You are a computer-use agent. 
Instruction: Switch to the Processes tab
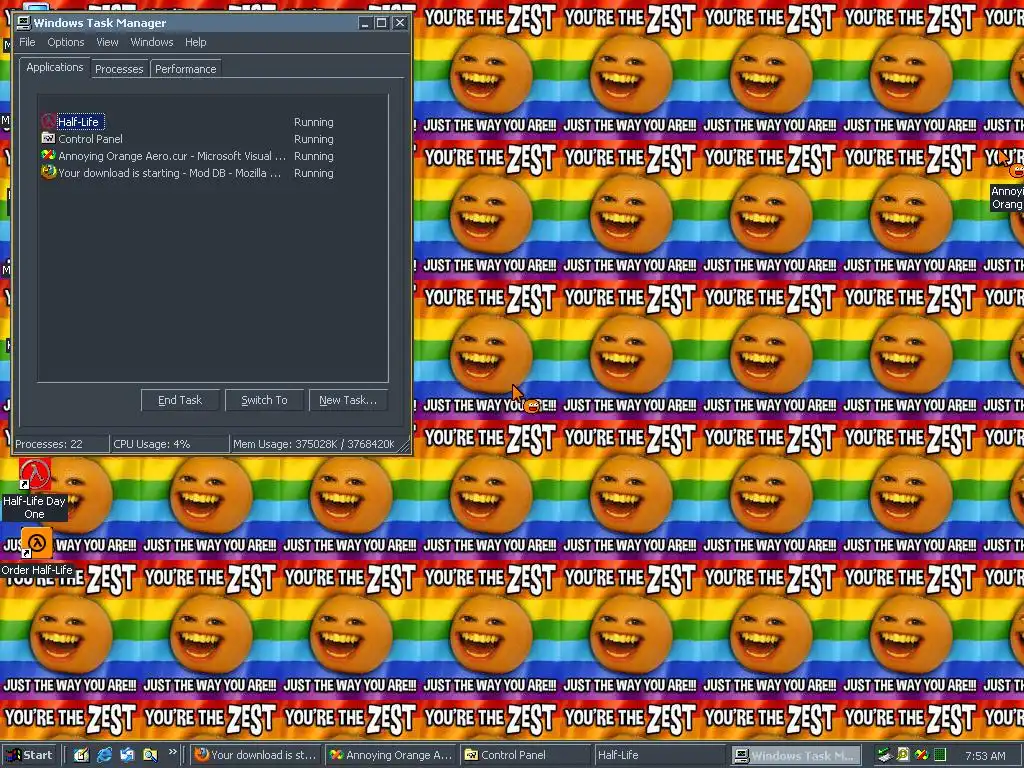pos(119,69)
